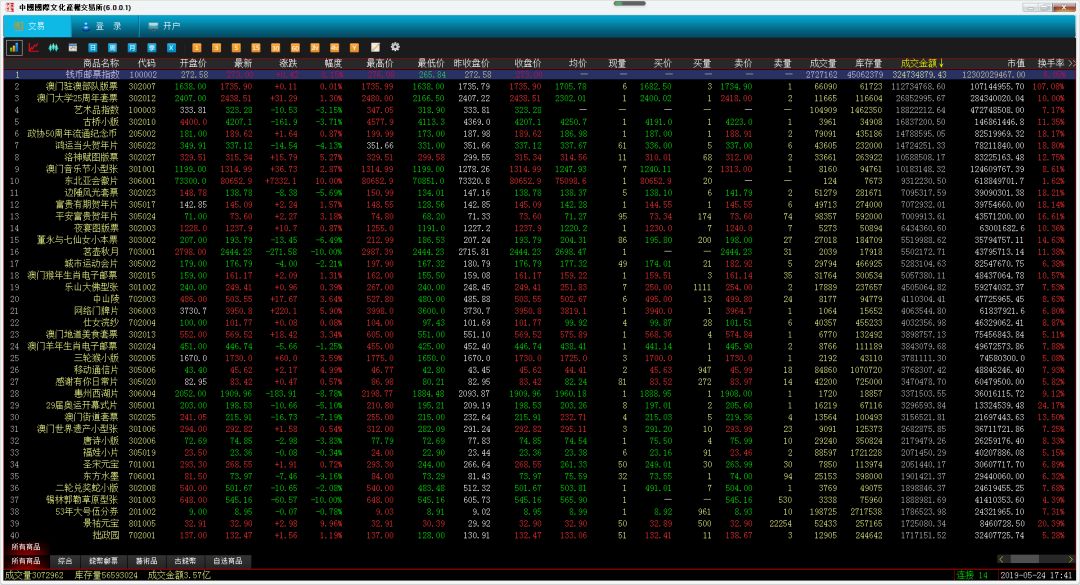The image size is (1080, 585).
Task: Choose the orange 60-minute interval icon
Action: point(295,48)
